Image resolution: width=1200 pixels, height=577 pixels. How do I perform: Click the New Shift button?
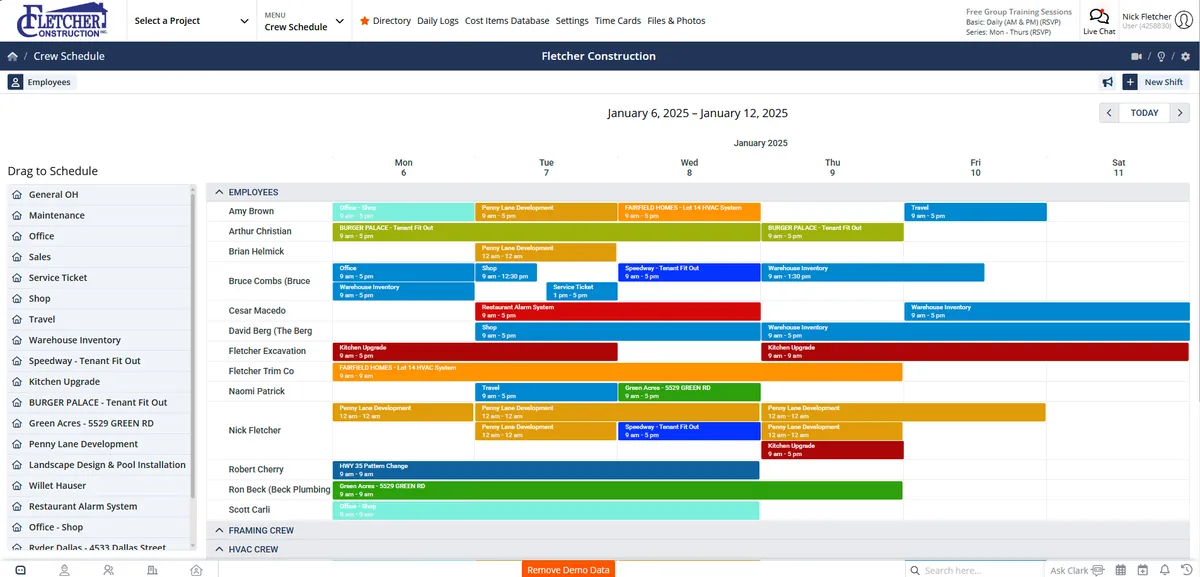[1154, 82]
